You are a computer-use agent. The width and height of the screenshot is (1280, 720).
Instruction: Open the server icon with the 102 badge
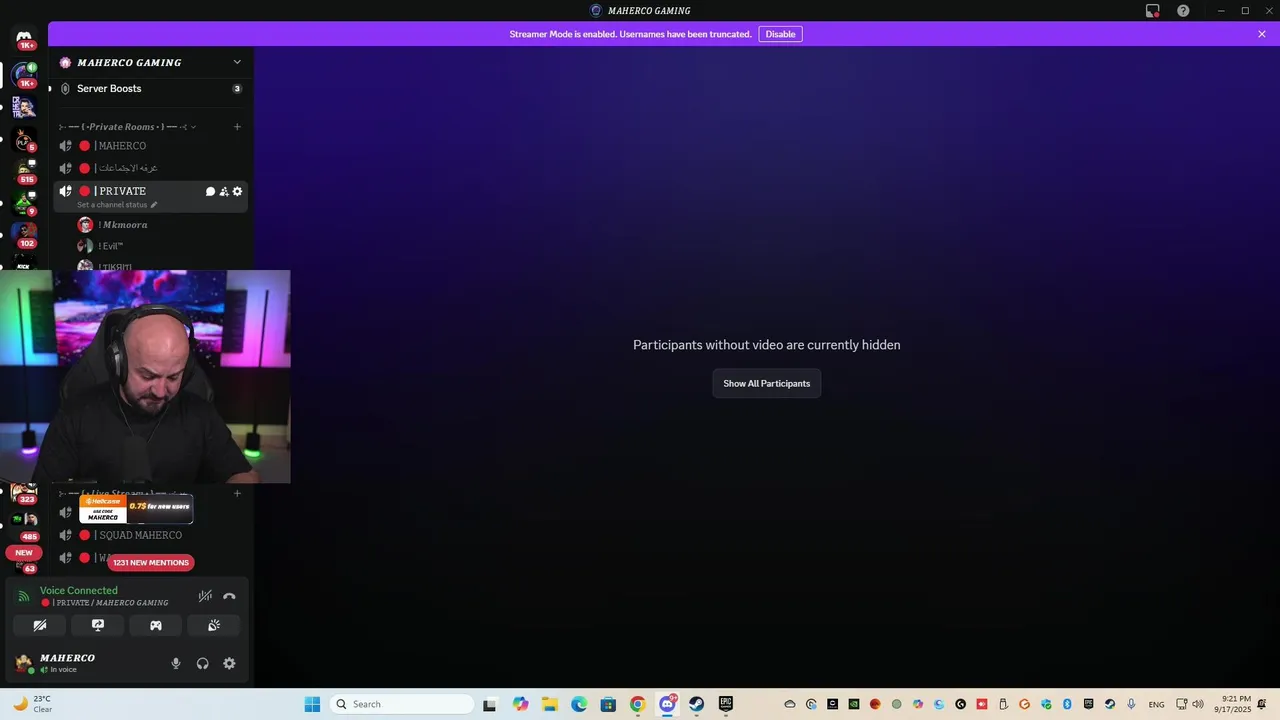[24, 235]
